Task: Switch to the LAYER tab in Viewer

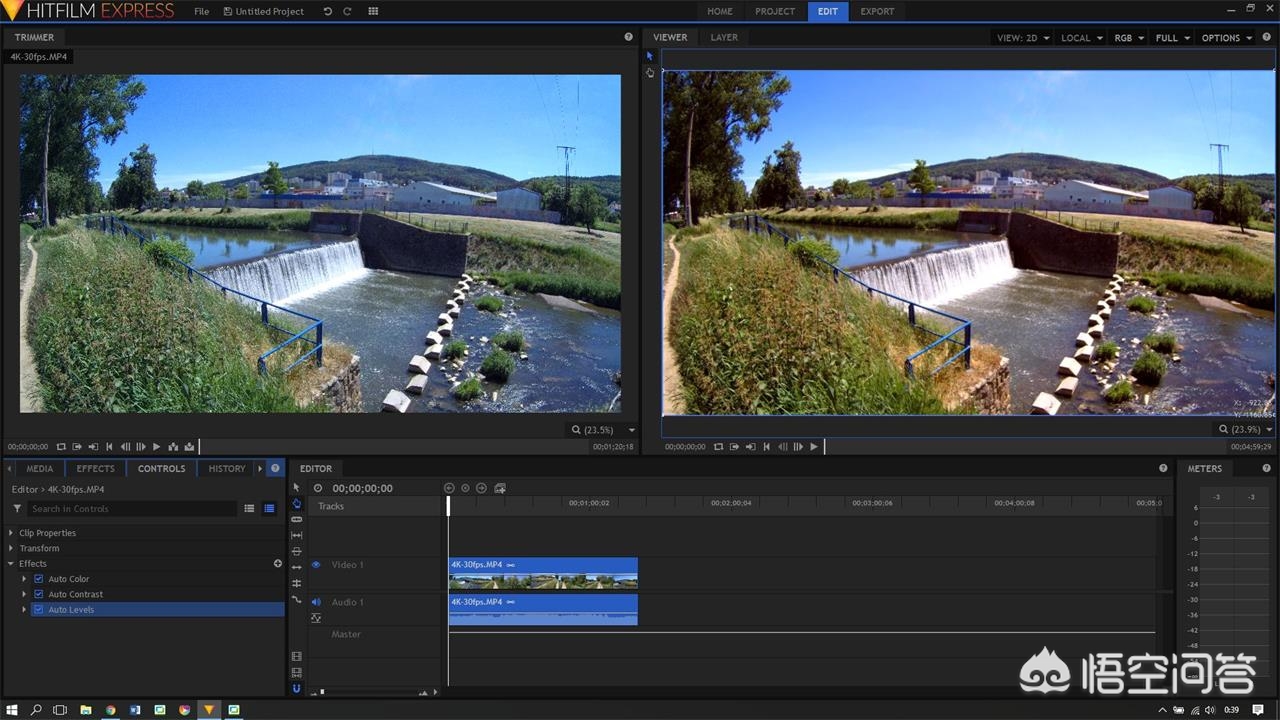Action: point(724,37)
